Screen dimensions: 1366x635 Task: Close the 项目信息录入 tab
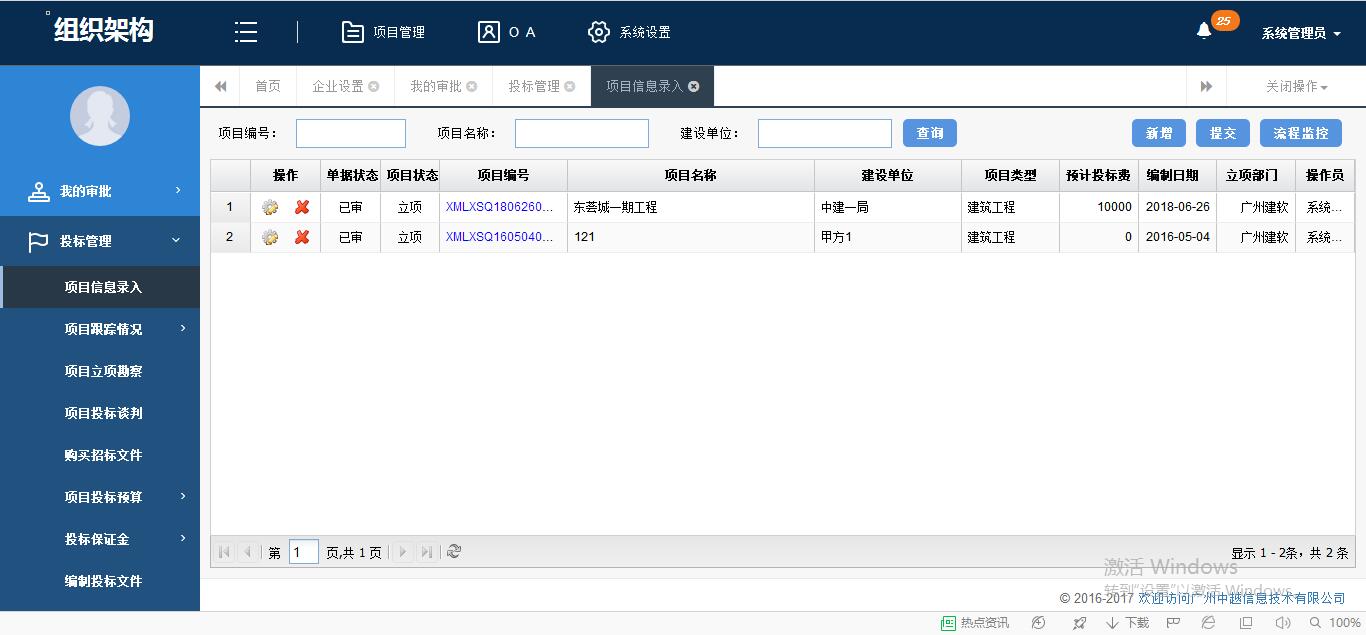tap(694, 87)
